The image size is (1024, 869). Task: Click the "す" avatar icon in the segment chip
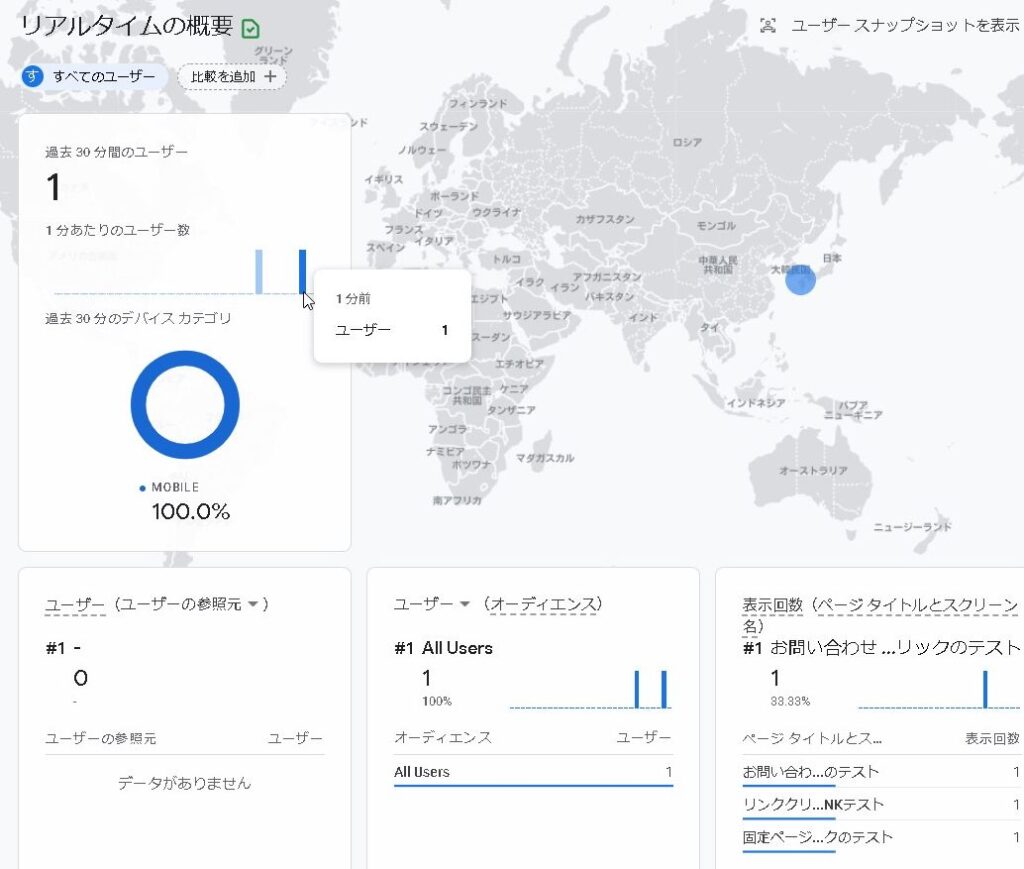pos(33,77)
